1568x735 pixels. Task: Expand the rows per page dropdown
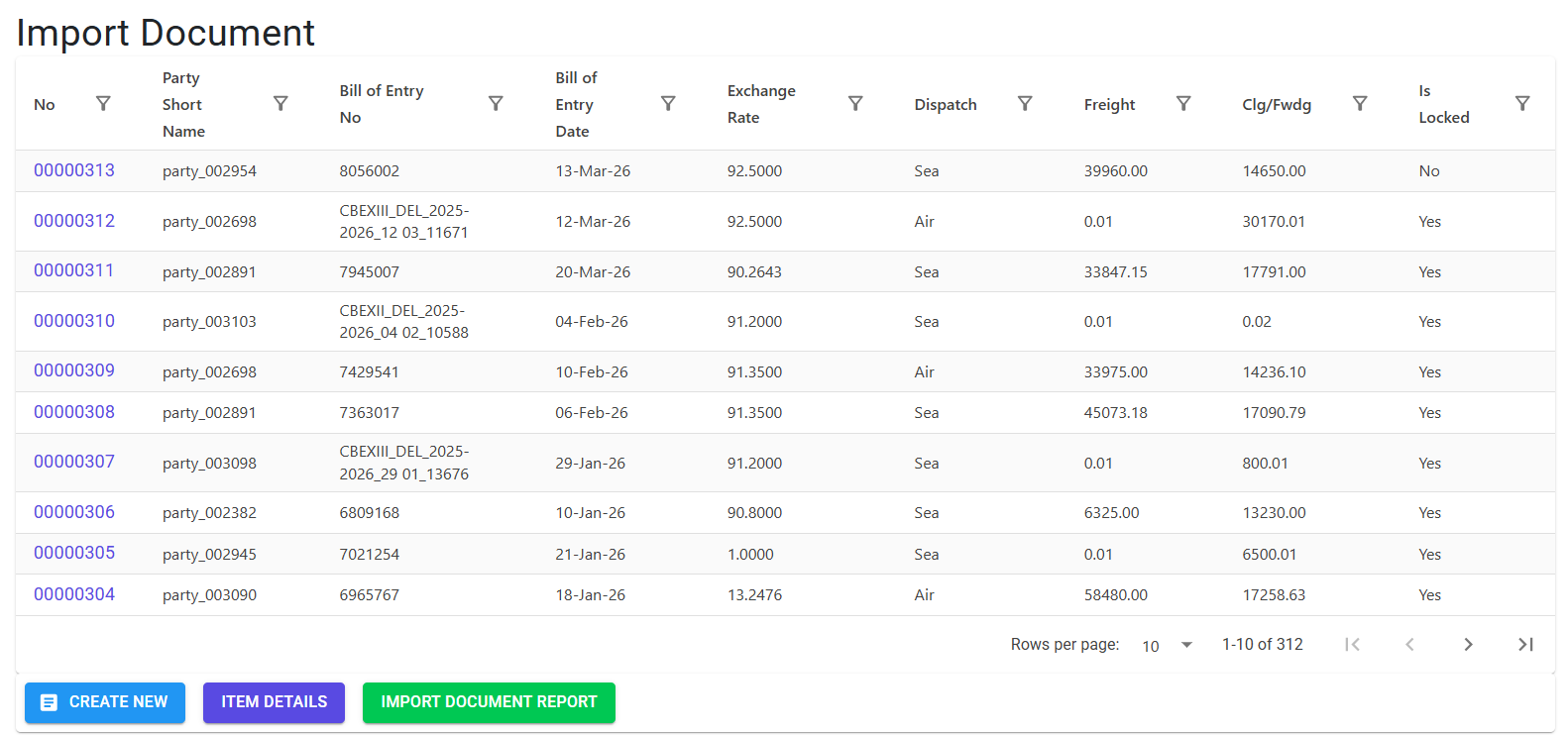pos(1168,646)
